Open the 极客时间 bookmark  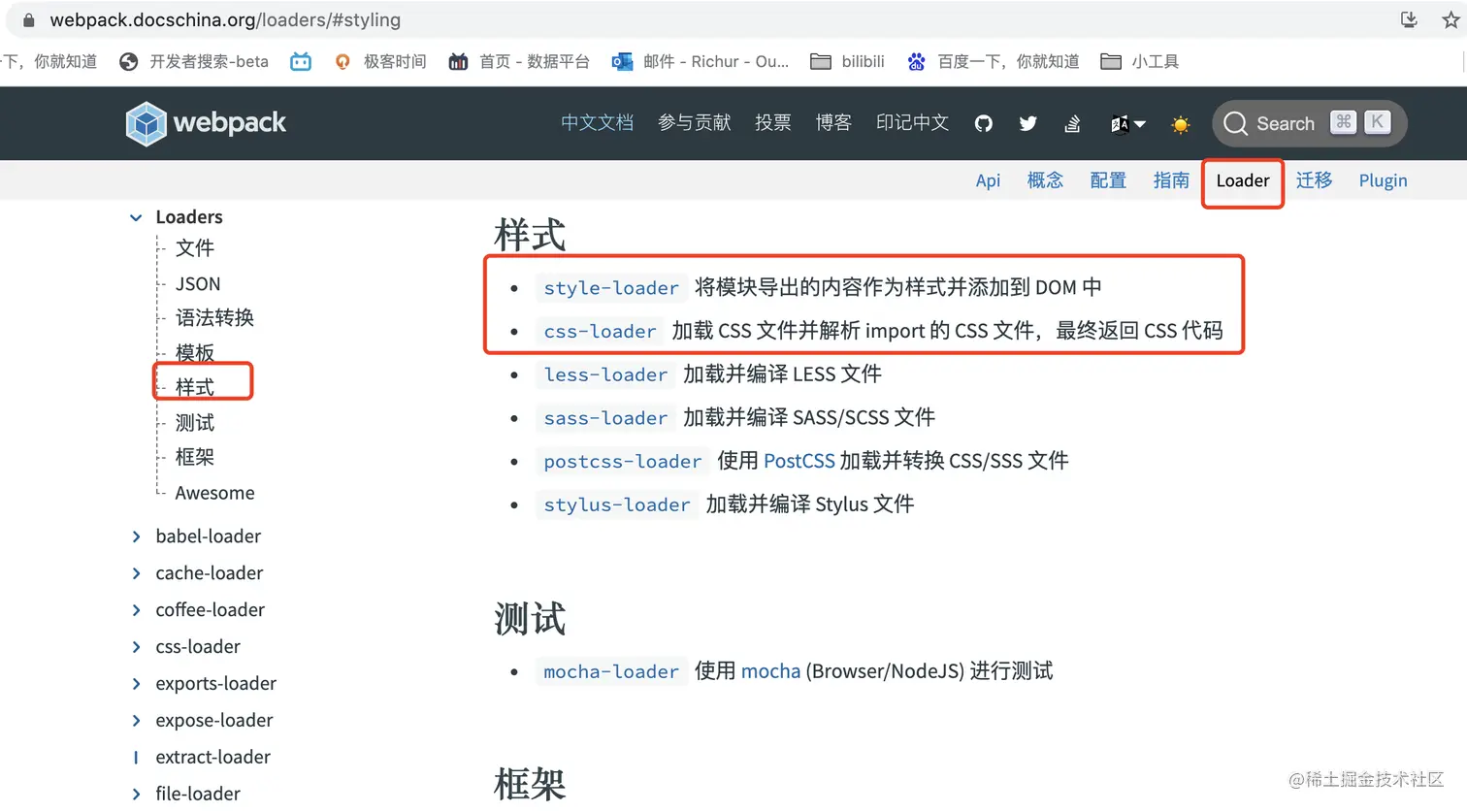[380, 61]
